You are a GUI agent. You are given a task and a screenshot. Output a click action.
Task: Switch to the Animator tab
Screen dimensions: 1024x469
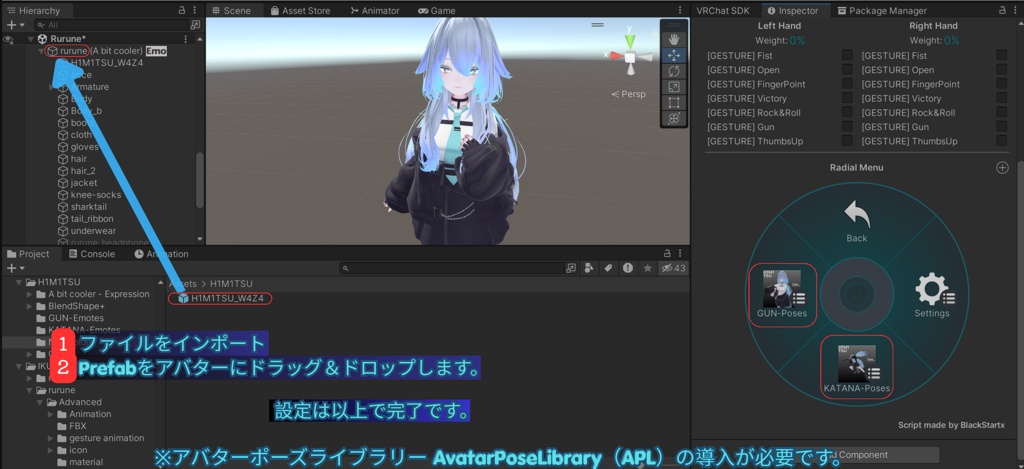376,10
